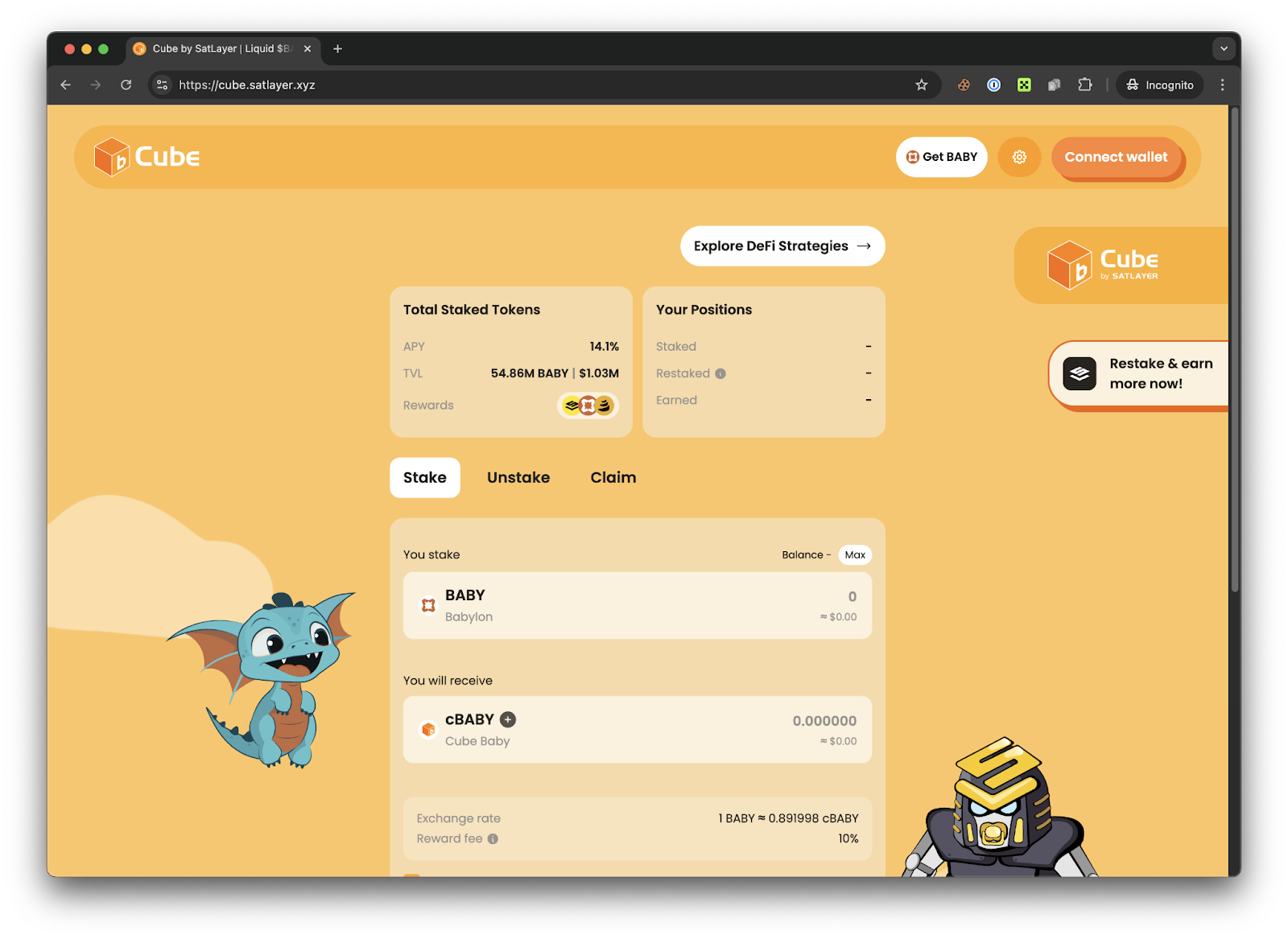Click the plus icon next to cBABY
Viewport: 1288px width, 939px height.
(508, 719)
